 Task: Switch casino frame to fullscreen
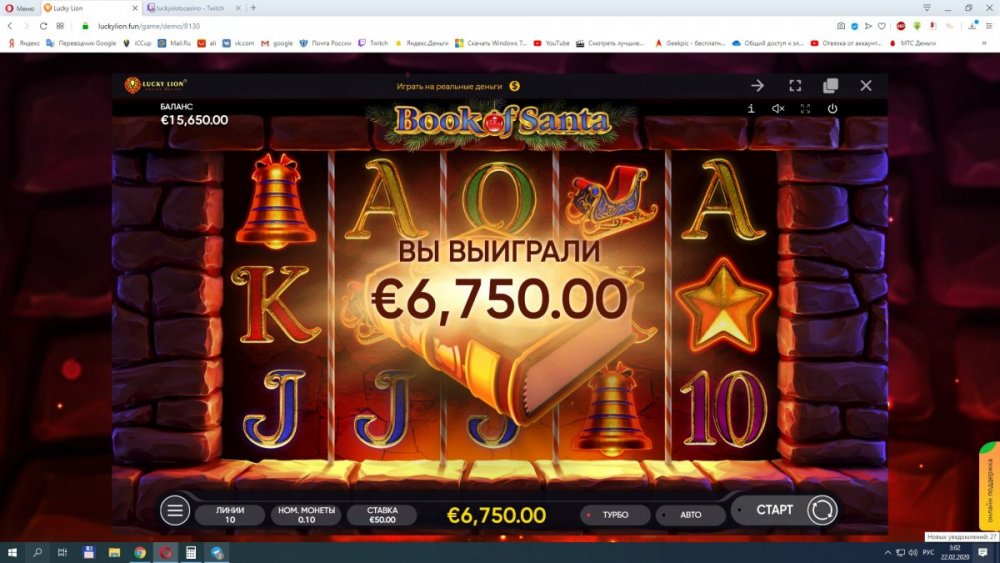point(795,85)
